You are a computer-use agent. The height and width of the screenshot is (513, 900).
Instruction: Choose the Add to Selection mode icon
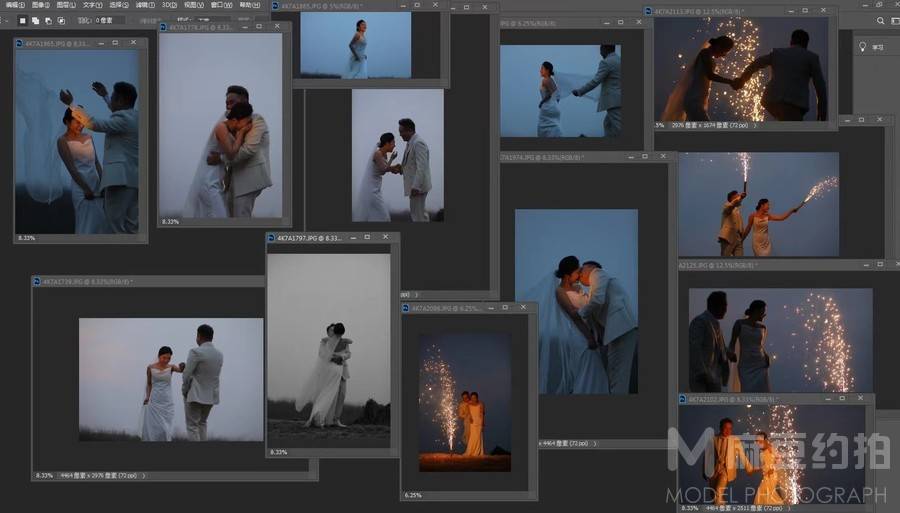36,21
